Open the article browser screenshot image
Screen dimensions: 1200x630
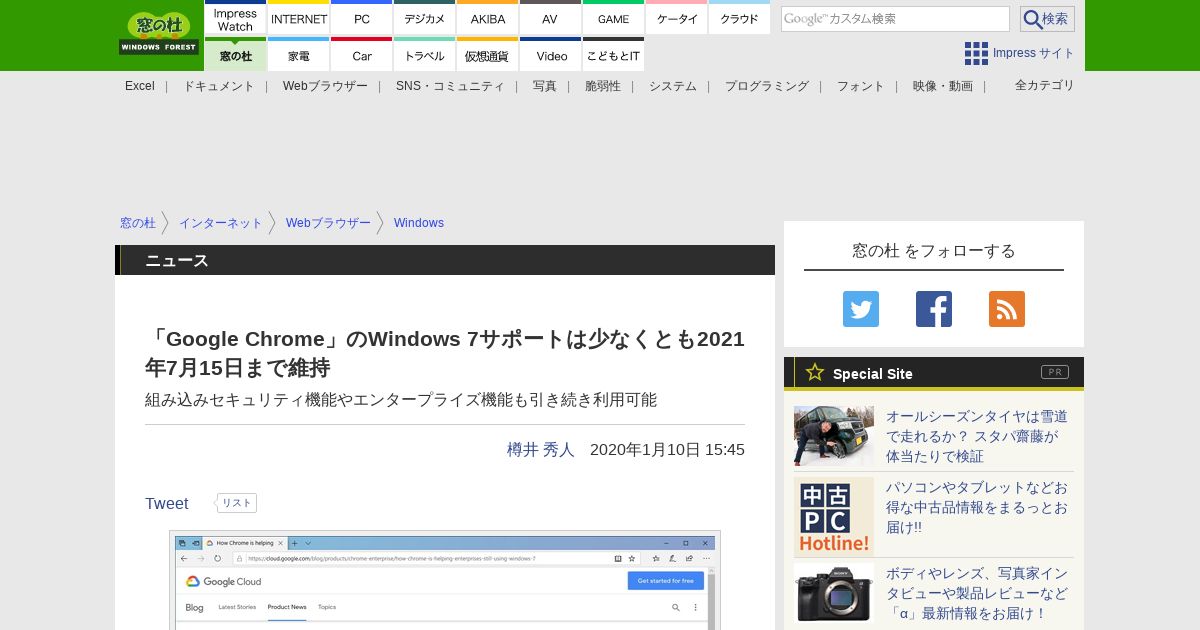445,581
